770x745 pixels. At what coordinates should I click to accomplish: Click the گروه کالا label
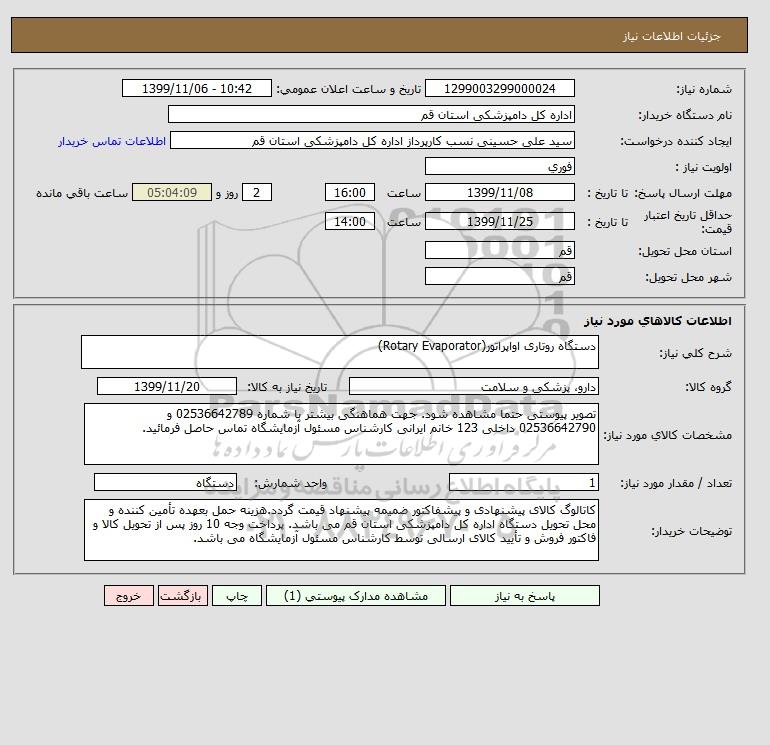point(708,387)
